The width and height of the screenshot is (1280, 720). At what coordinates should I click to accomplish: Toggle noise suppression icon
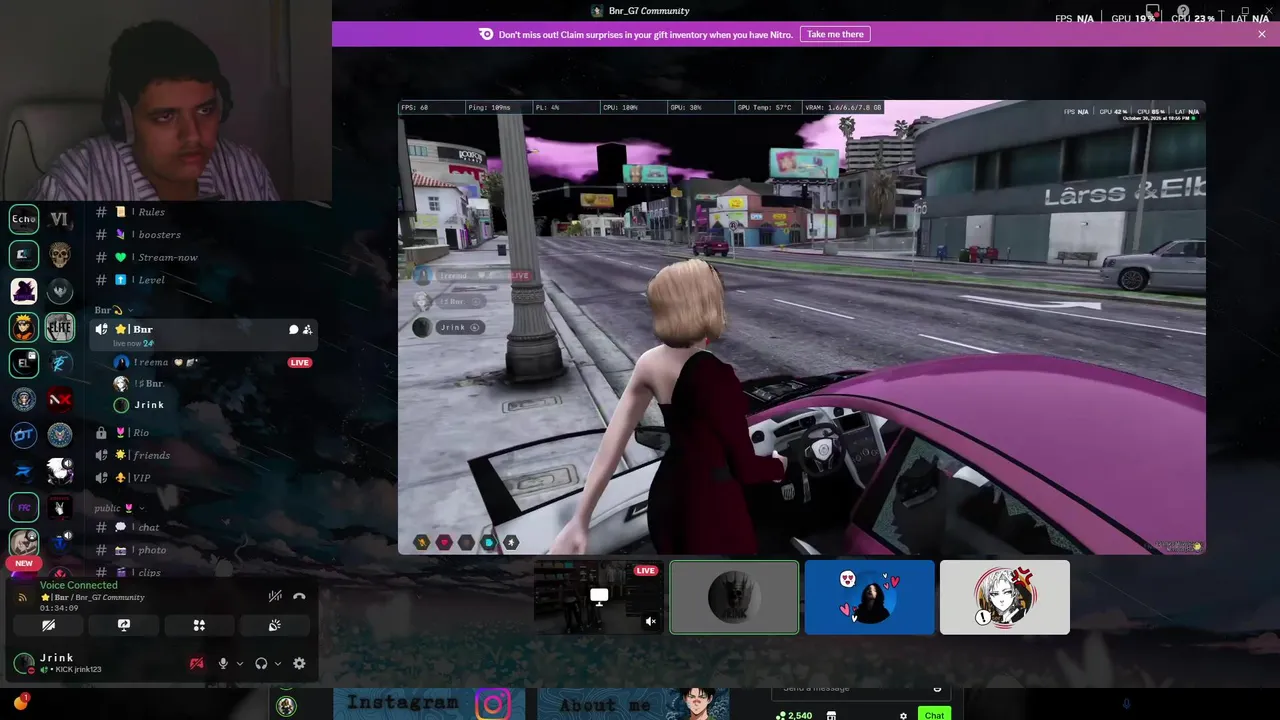(275, 596)
